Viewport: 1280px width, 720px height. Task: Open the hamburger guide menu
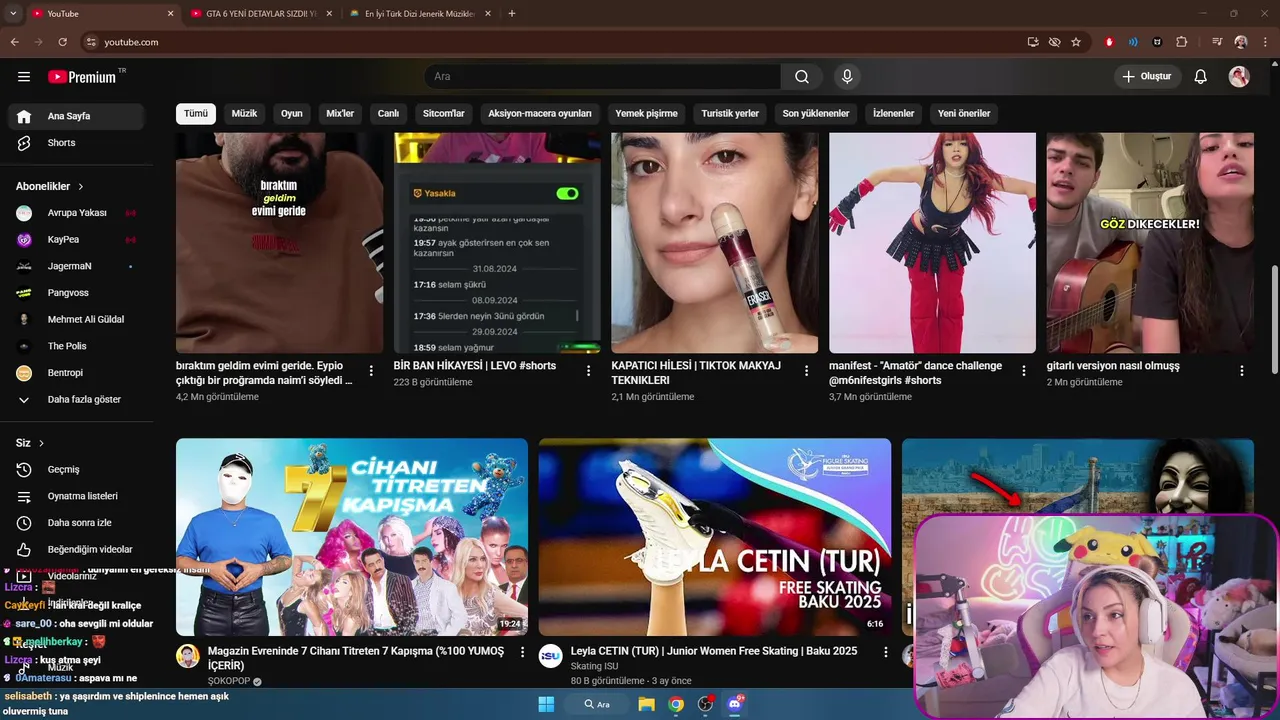24,77
